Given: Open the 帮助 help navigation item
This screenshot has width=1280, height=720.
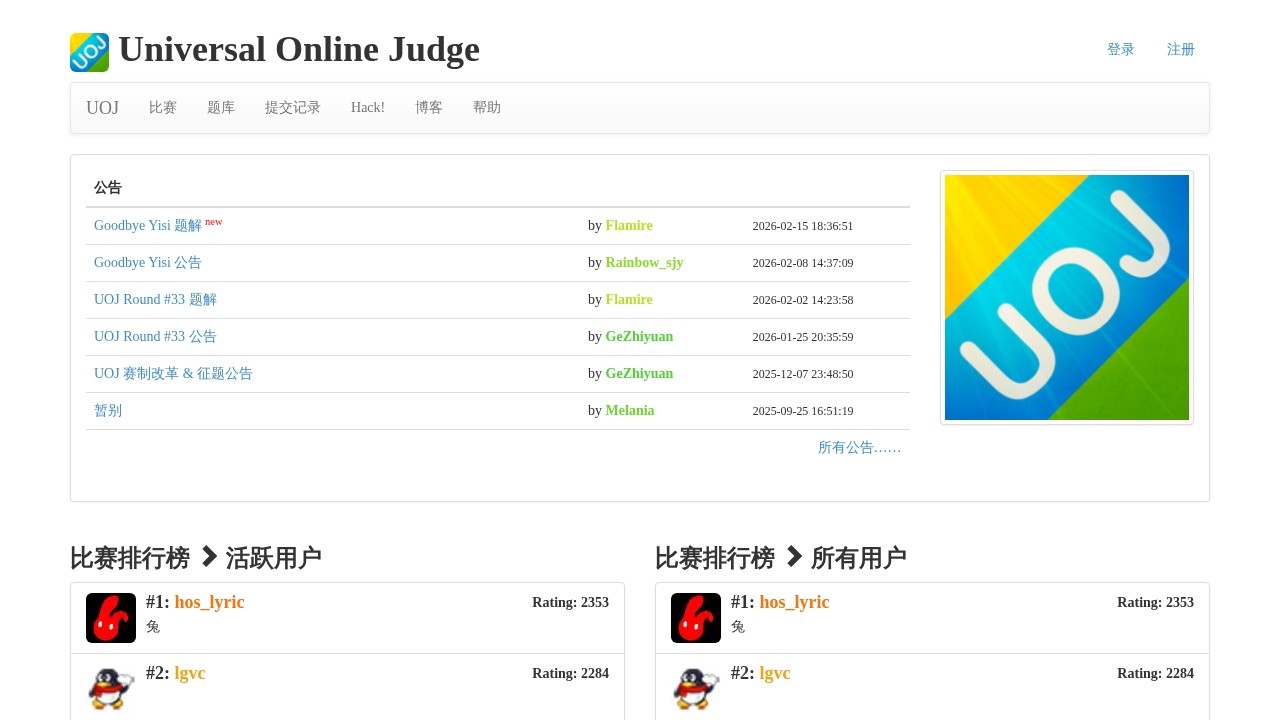Looking at the screenshot, I should (487, 108).
